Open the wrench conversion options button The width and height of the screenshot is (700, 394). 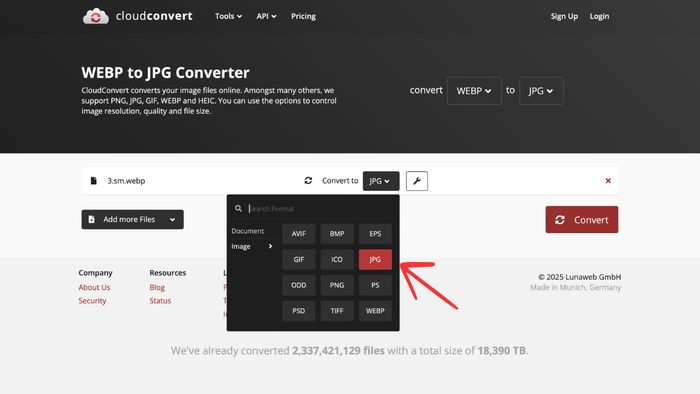(x=417, y=181)
